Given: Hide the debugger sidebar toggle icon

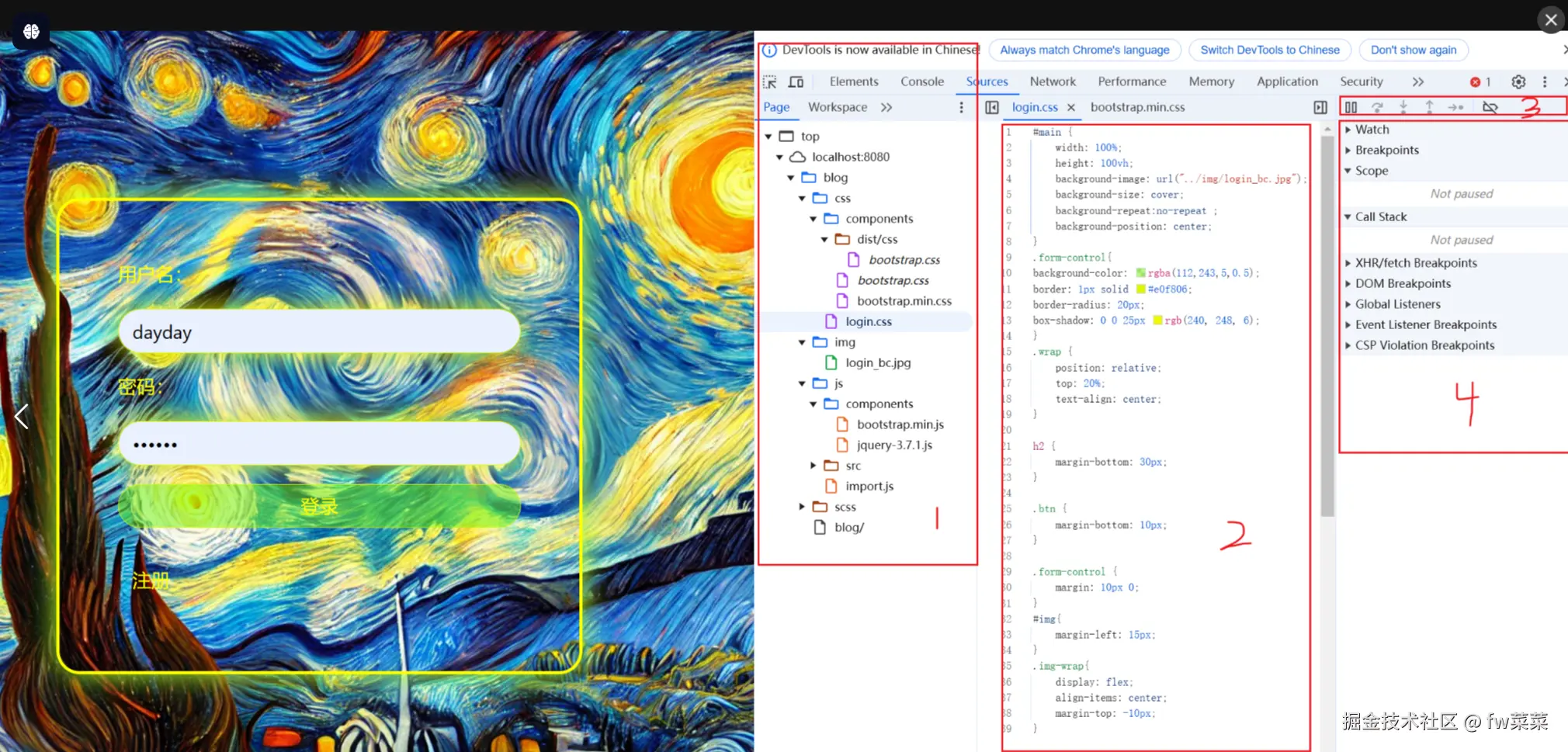Looking at the screenshot, I should click(1320, 107).
